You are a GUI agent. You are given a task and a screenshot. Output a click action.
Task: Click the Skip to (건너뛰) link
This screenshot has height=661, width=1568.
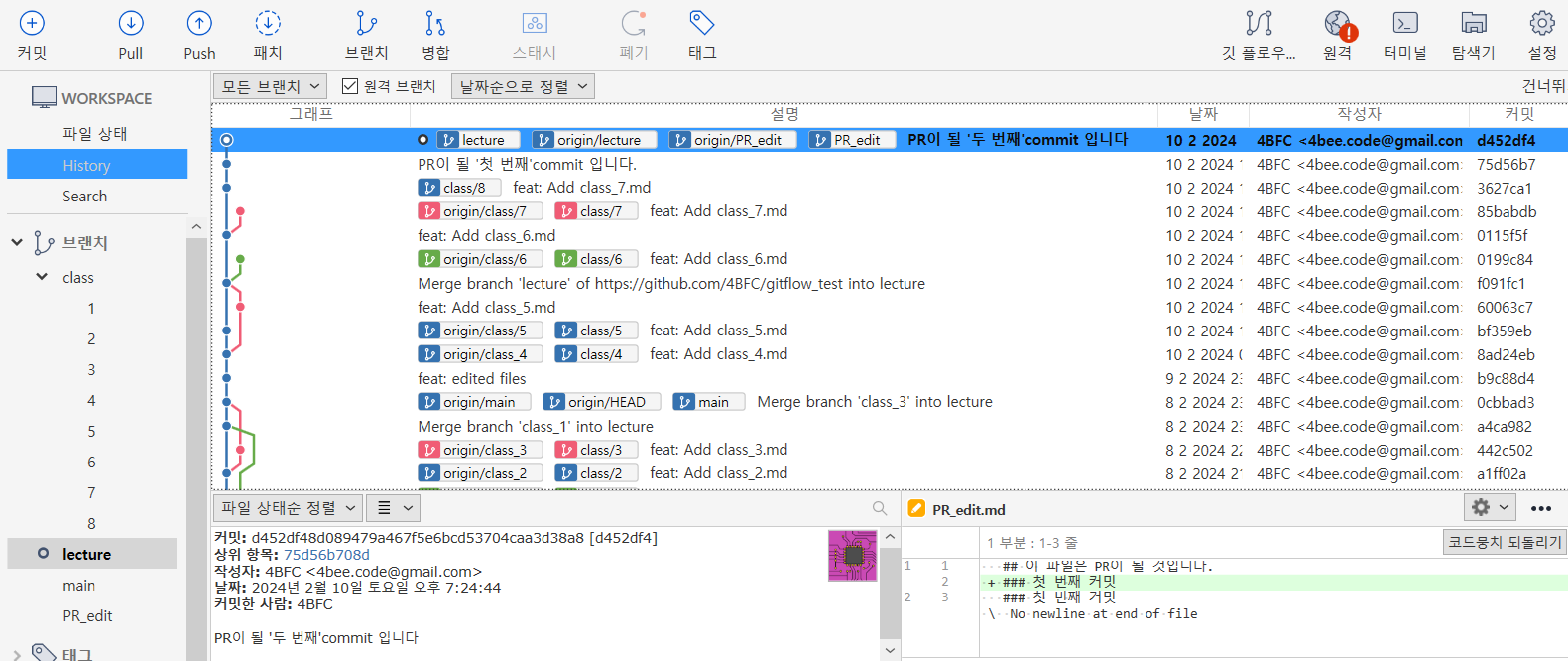[x=1544, y=86]
